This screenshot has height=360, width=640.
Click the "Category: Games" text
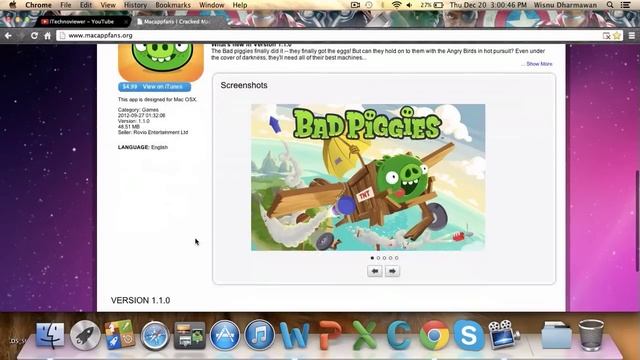point(138,110)
